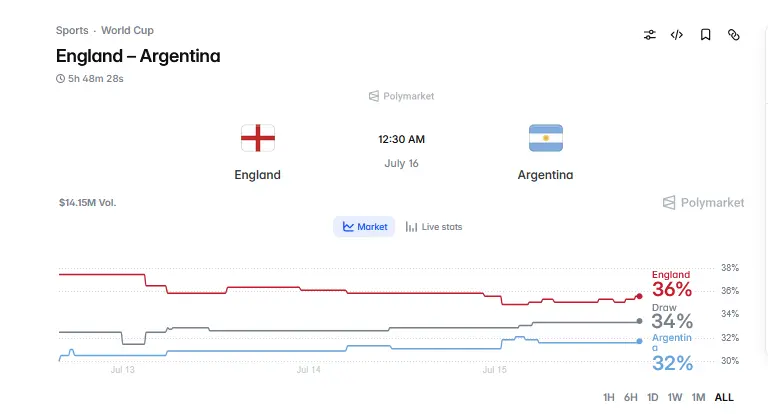This screenshot has height=414, width=768.
Task: Select the 1H time range
Action: pos(608,397)
